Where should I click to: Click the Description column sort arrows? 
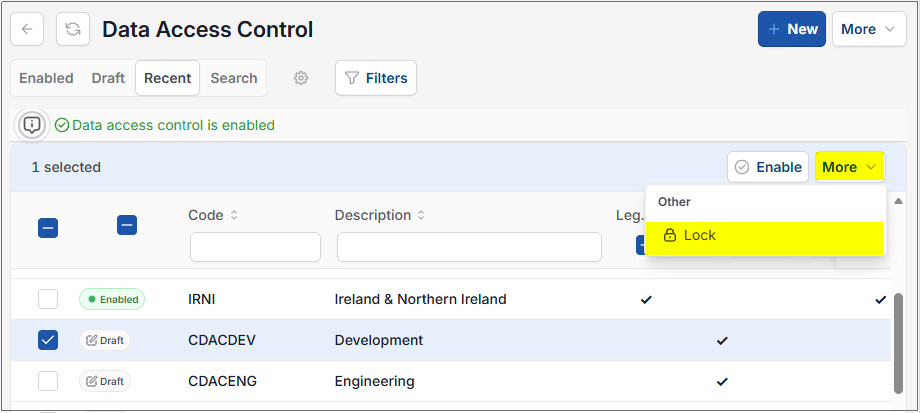tap(421, 216)
